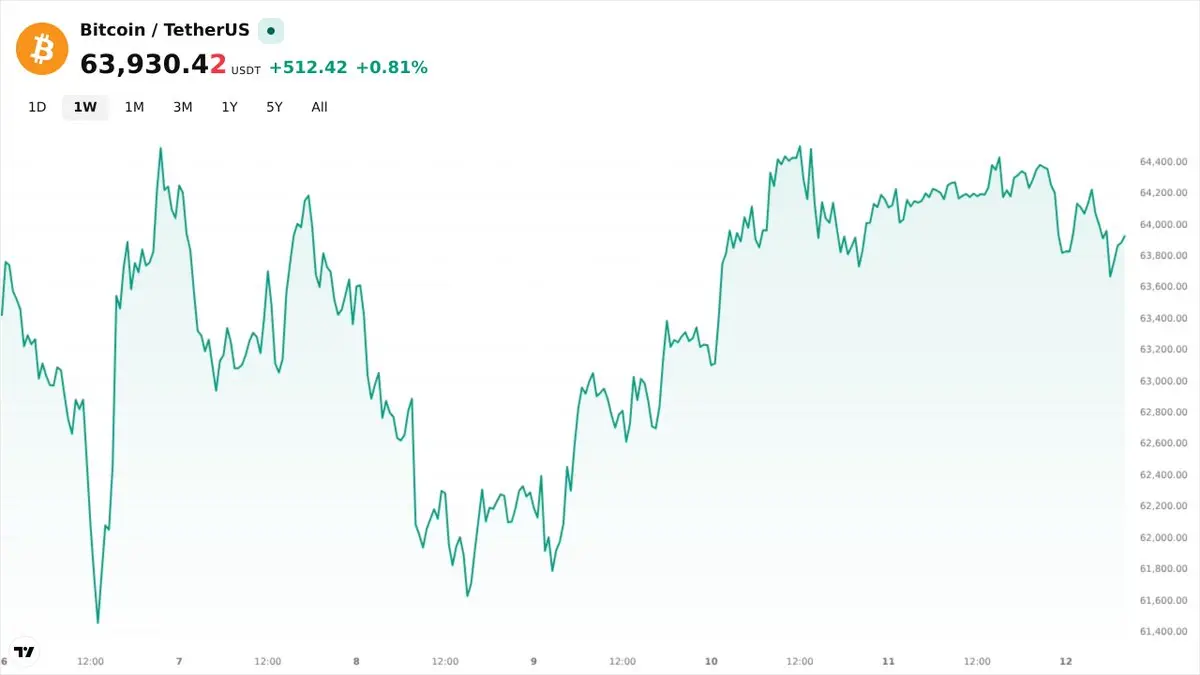
Task: Switch to the 1M time range
Action: pos(134,107)
